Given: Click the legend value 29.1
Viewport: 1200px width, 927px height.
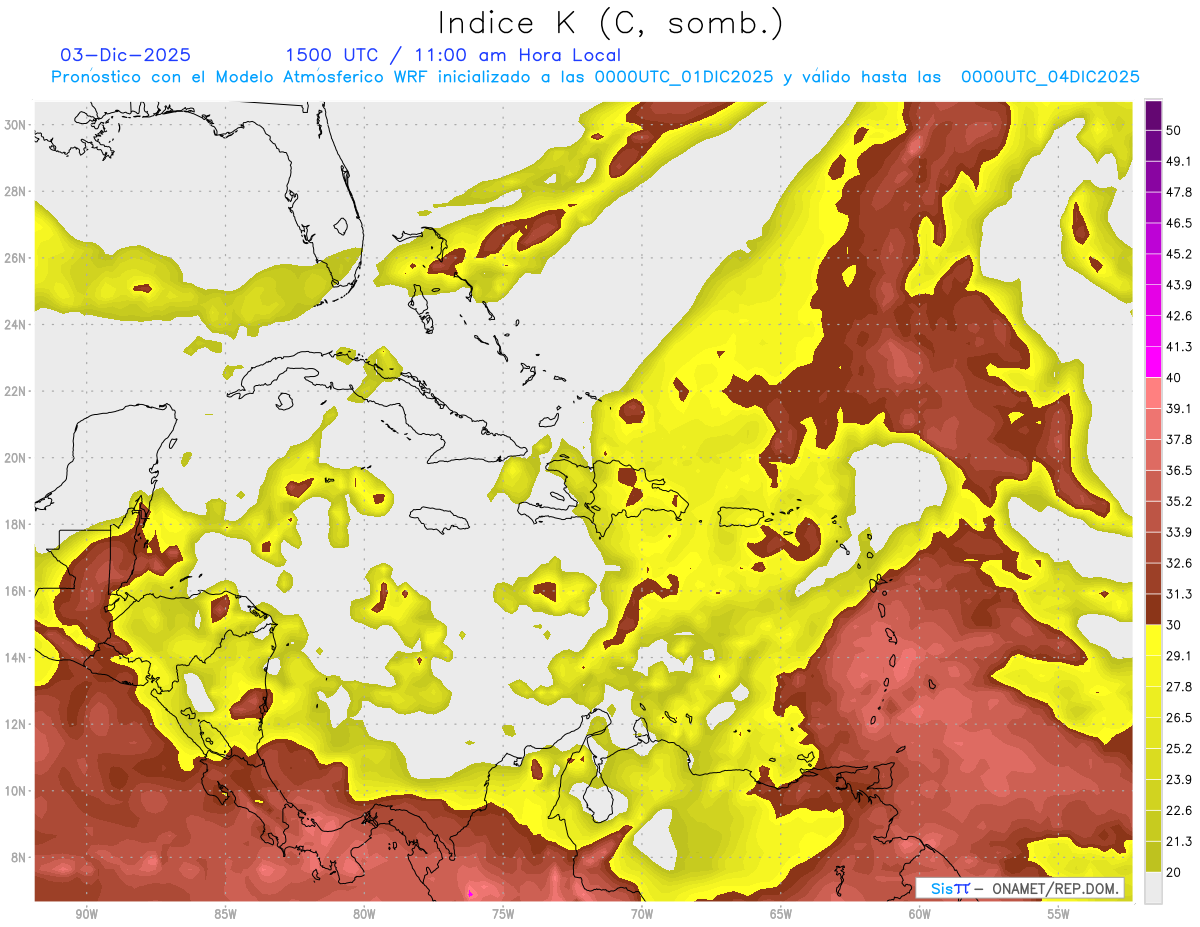Looking at the screenshot, I should point(1179,655).
